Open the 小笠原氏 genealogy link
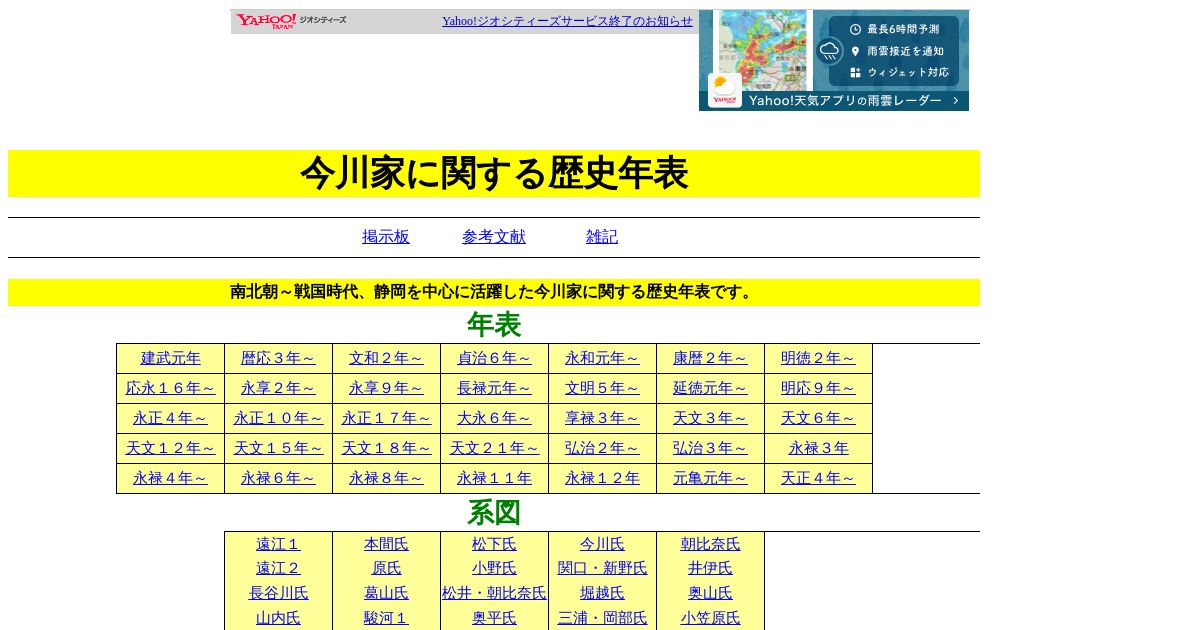 pos(711,618)
